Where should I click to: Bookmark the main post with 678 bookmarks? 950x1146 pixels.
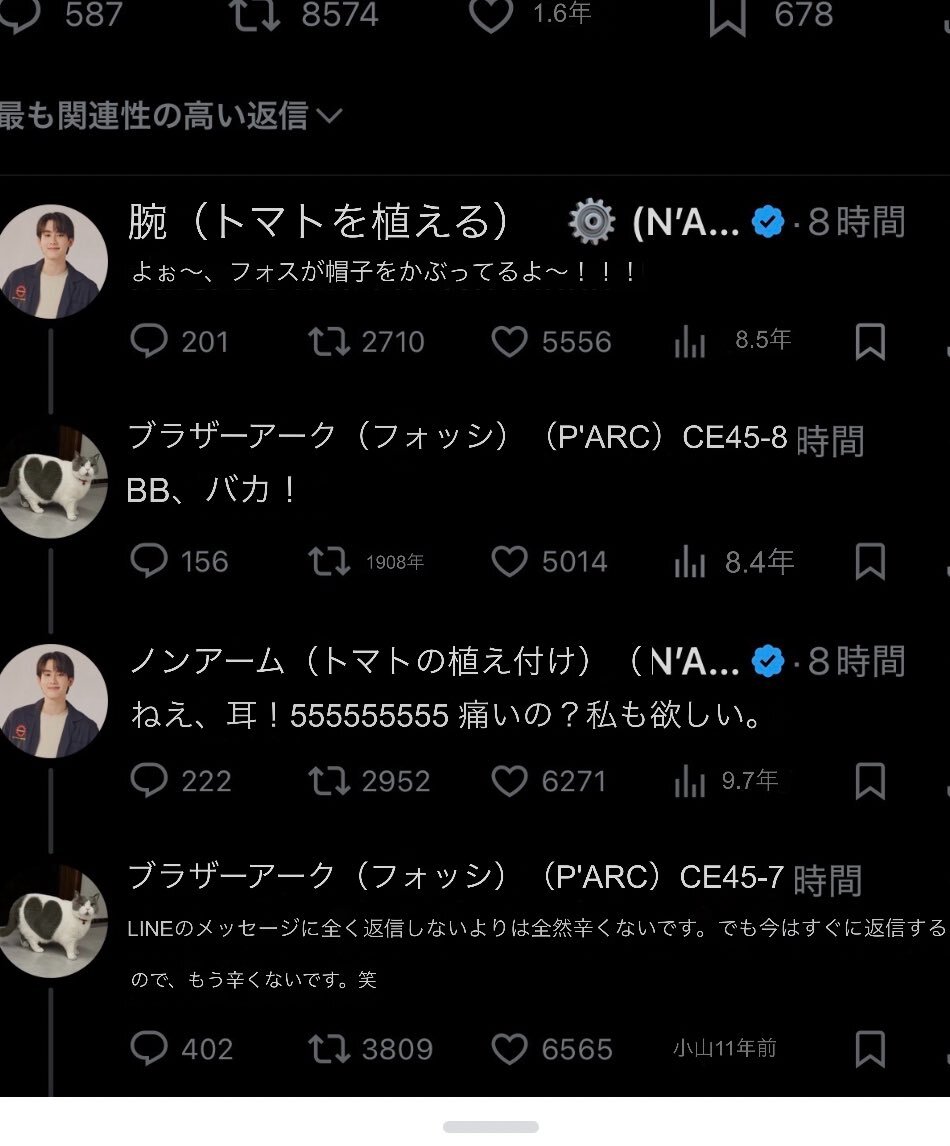pyautogui.click(x=727, y=16)
